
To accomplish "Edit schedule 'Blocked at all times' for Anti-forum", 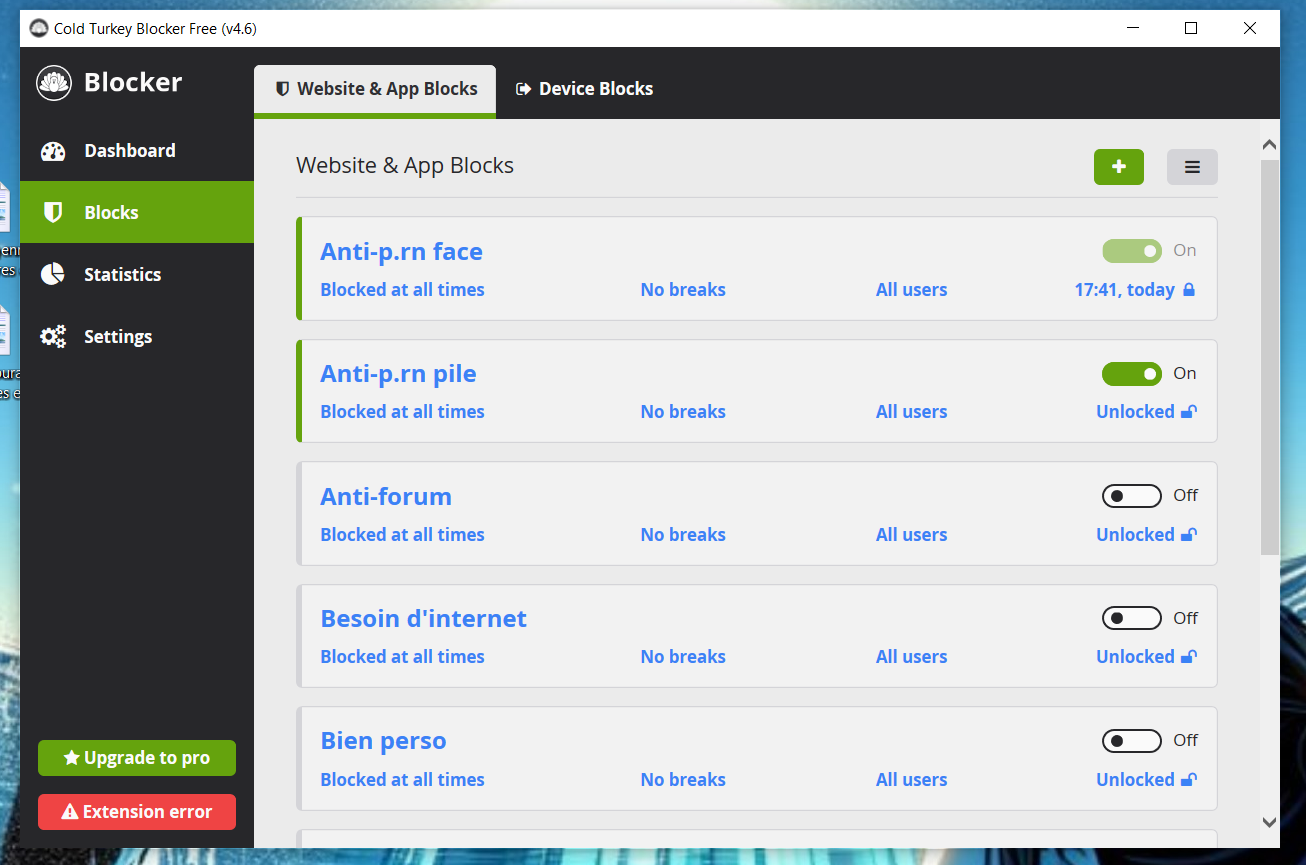I will [402, 535].
